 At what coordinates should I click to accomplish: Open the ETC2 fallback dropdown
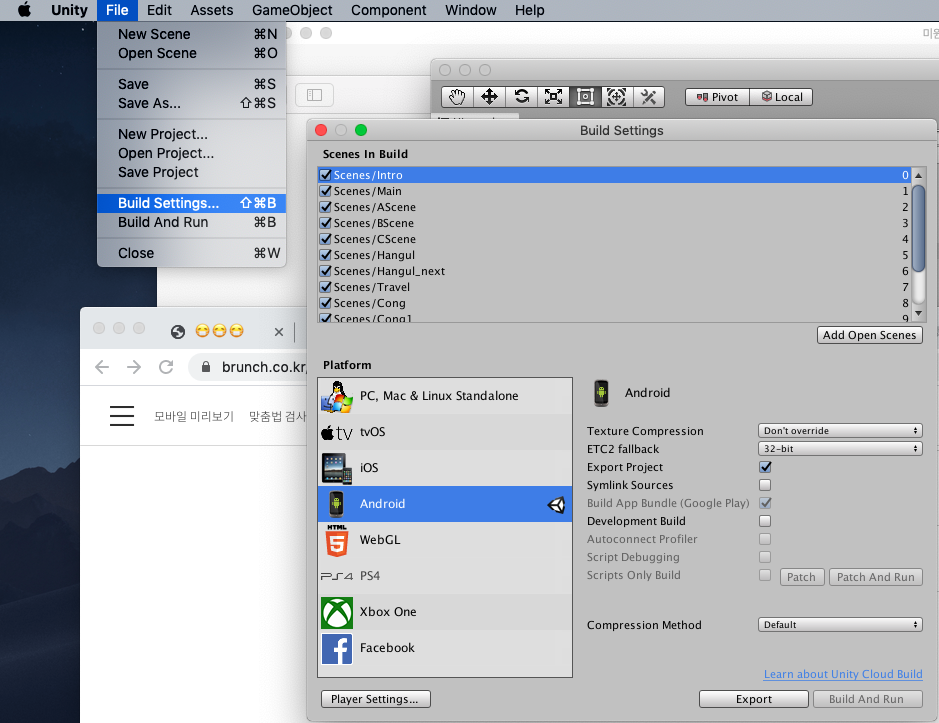pos(840,449)
